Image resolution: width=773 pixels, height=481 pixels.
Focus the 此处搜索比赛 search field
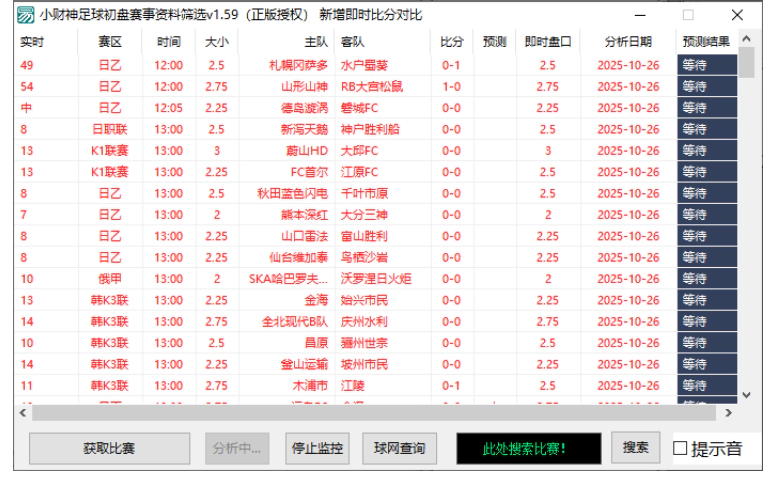[528, 448]
